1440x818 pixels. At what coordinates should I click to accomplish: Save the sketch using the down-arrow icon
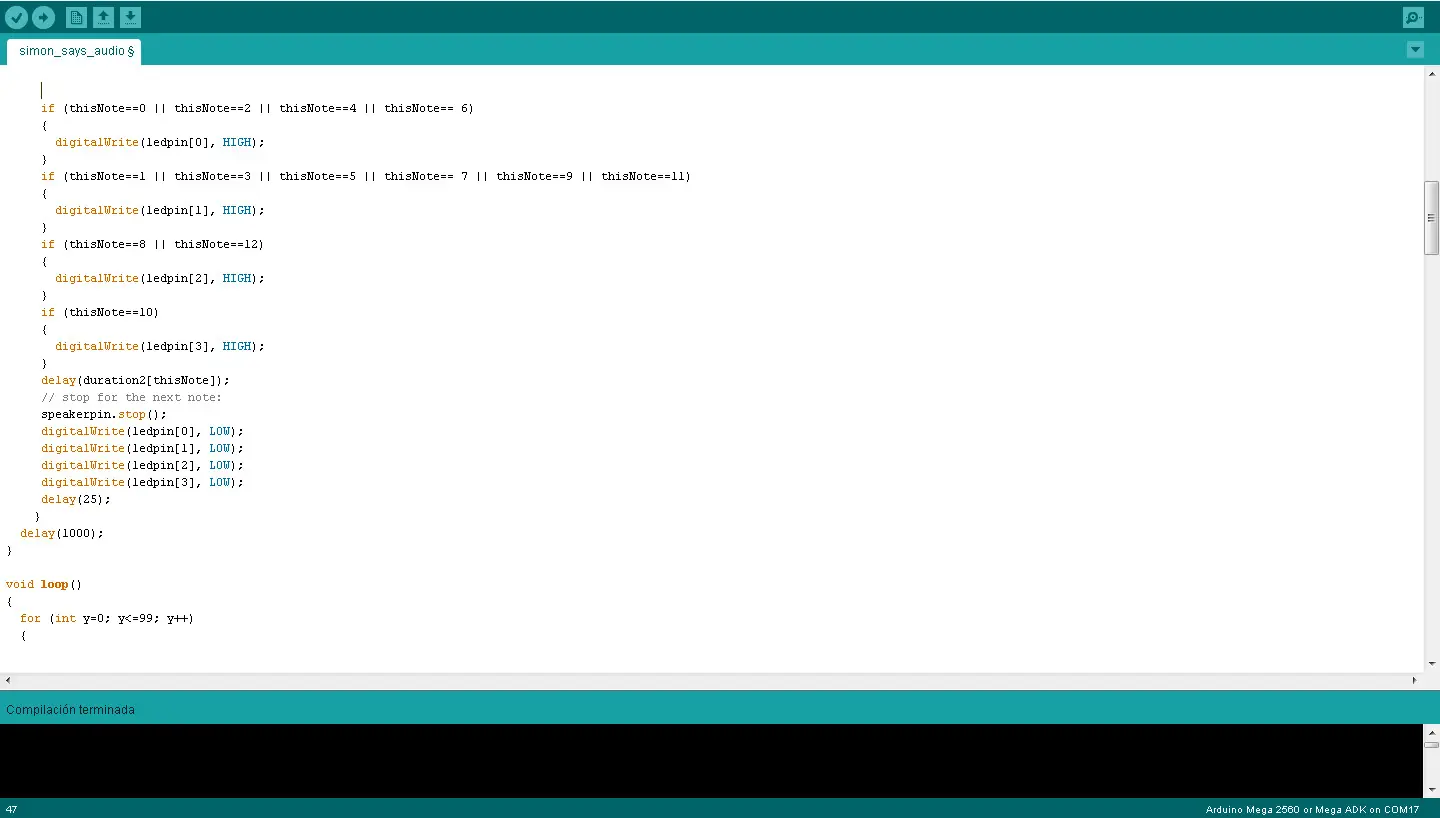131,17
